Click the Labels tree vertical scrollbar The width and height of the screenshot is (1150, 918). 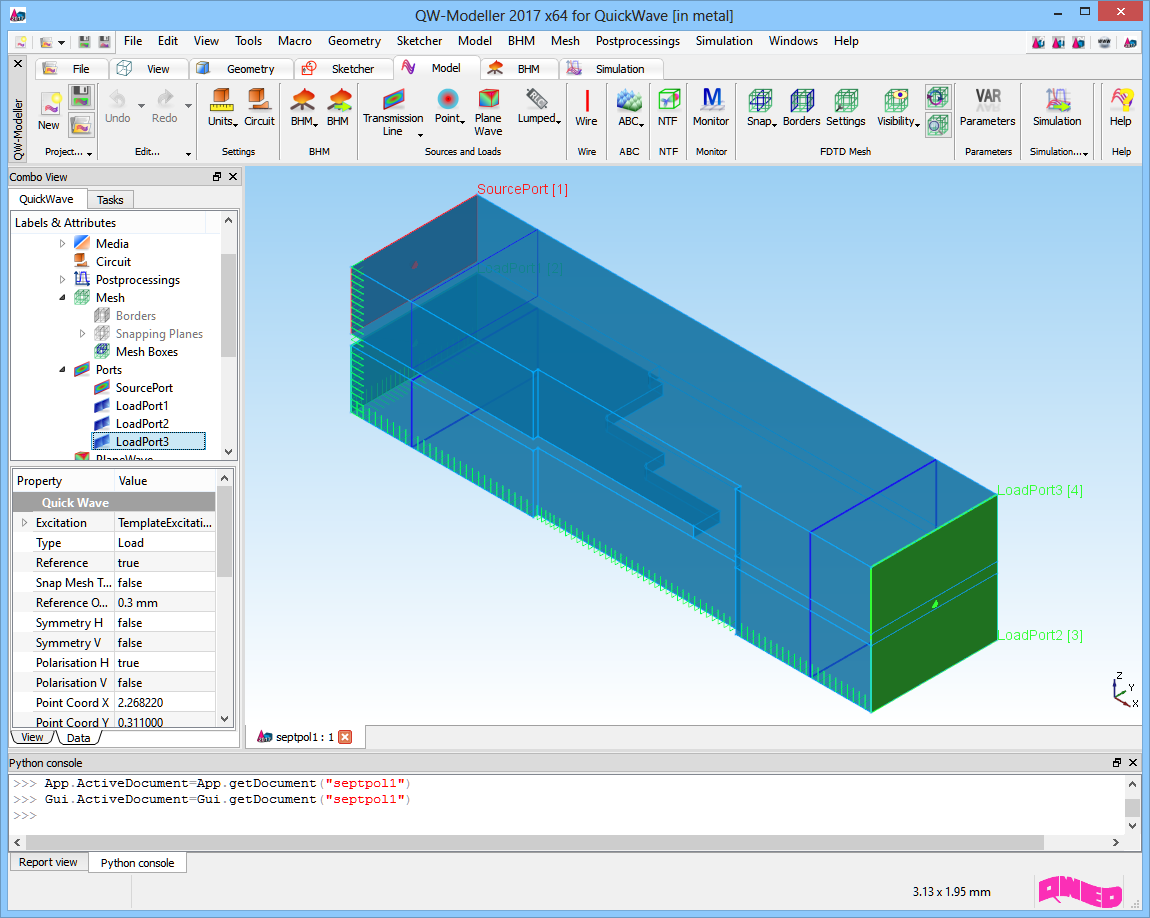pos(228,305)
